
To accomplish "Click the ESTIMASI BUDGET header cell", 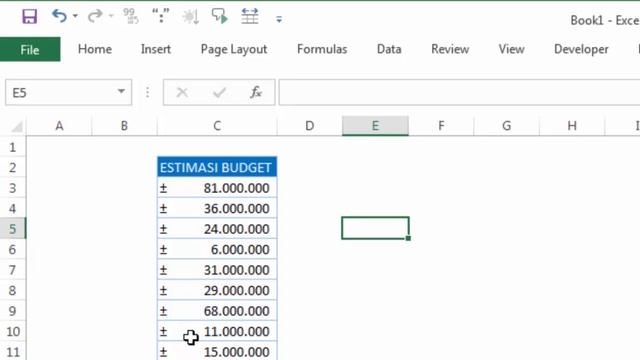I will 217,167.
